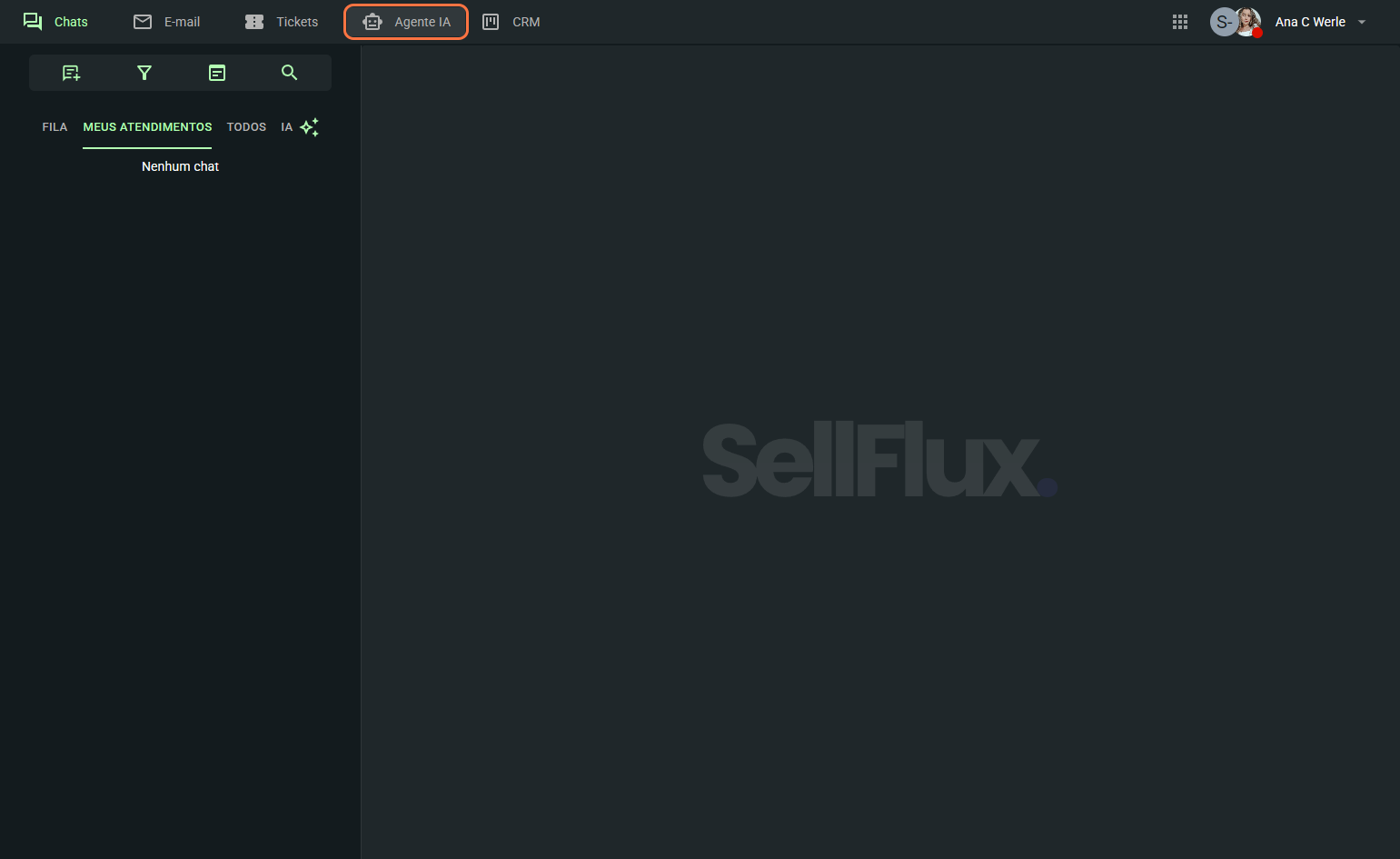Switch to MEUS ATENDIMENTOS tab

click(147, 127)
